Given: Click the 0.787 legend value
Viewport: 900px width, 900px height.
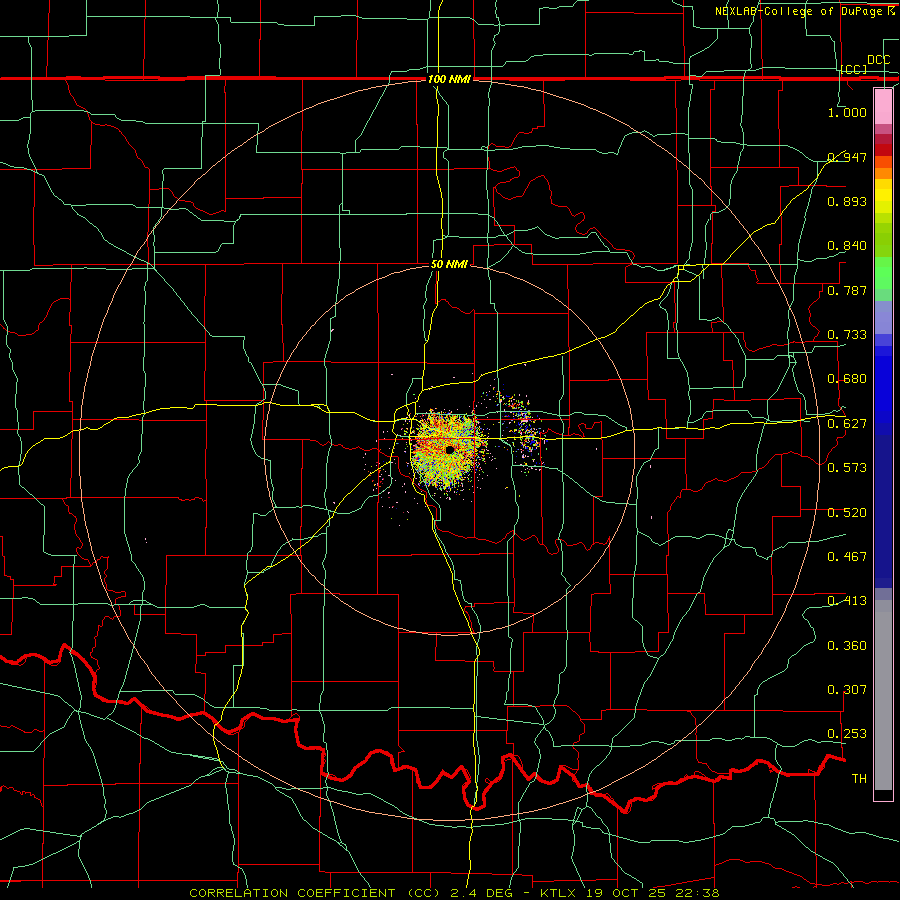Looking at the screenshot, I should click(847, 290).
